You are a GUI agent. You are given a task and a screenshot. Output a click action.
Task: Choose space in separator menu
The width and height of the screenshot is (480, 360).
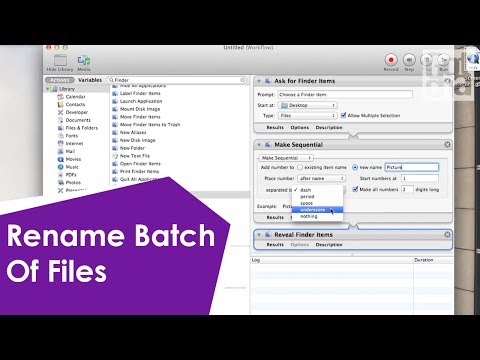(317, 203)
